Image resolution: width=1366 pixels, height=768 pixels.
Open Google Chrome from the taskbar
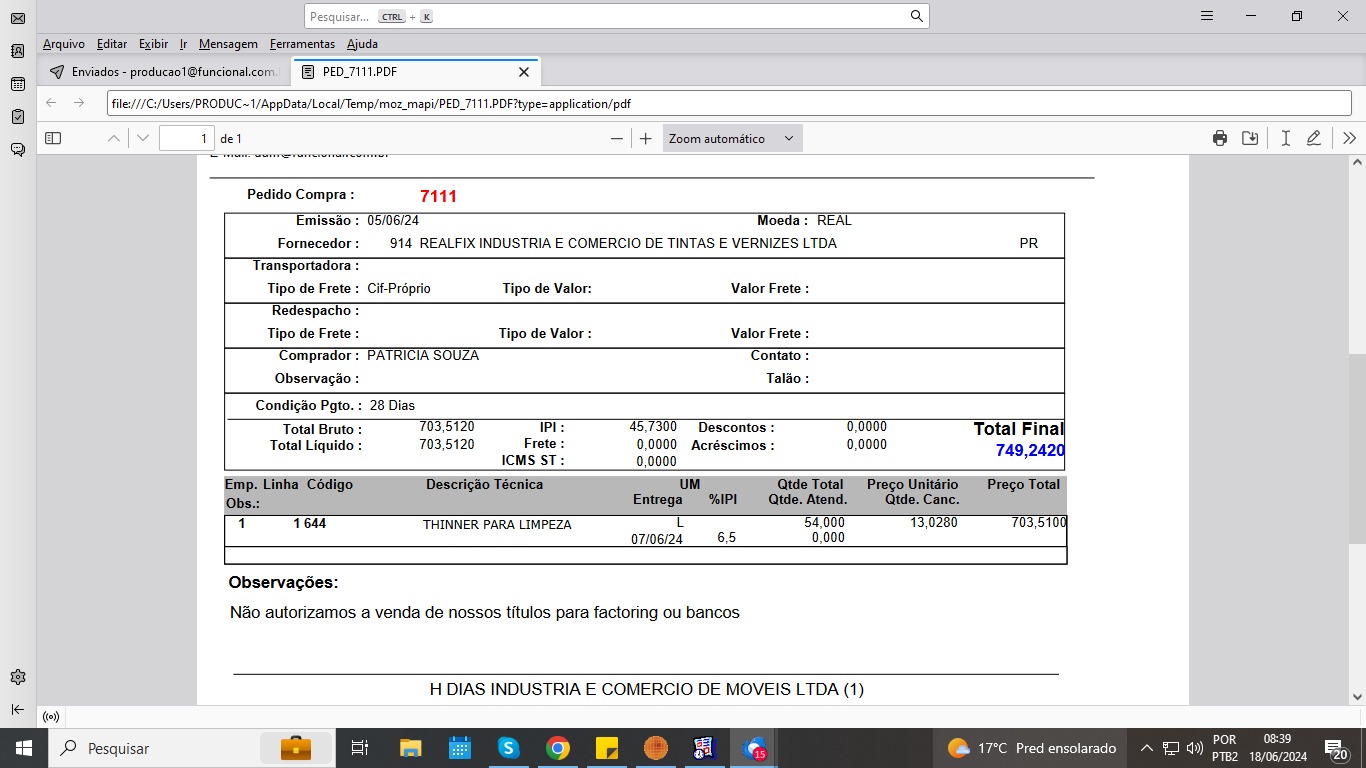557,748
